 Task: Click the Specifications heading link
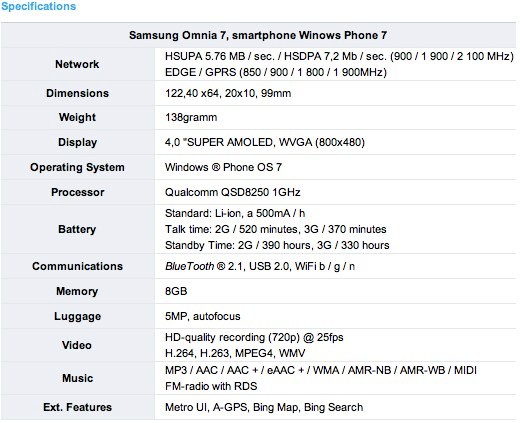pyautogui.click(x=38, y=6)
